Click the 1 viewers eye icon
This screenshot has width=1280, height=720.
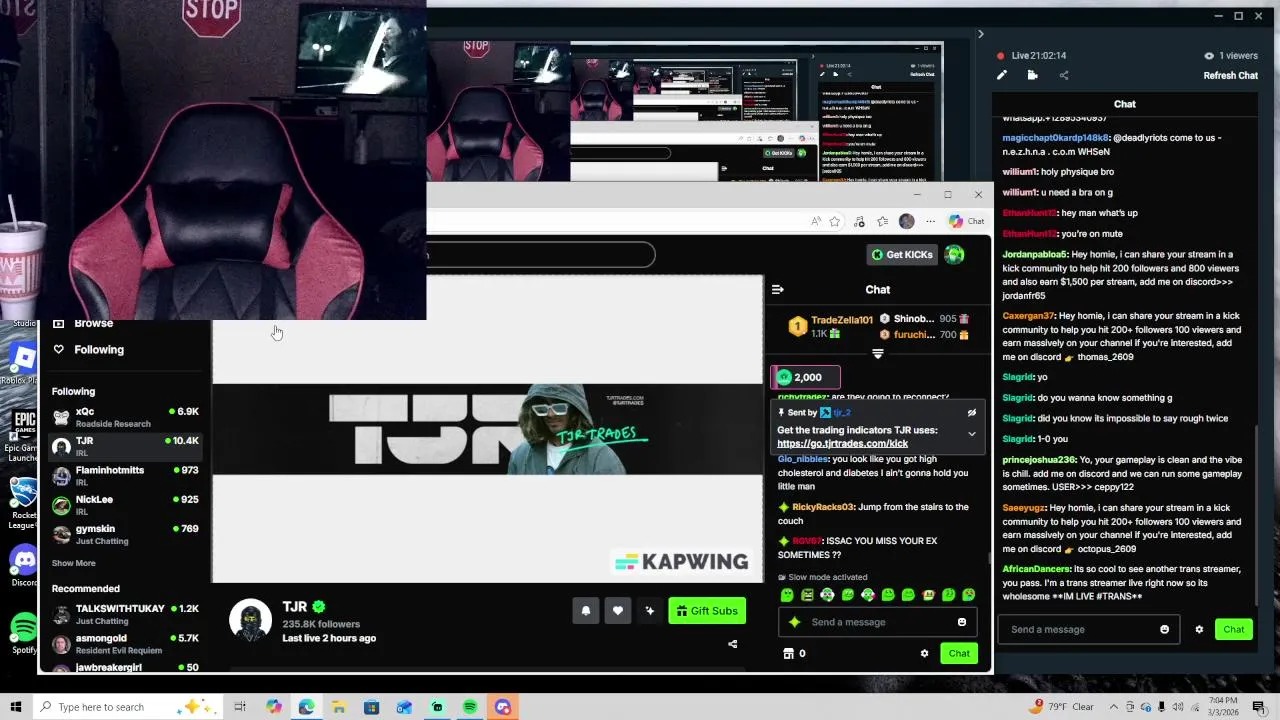(x=1209, y=56)
